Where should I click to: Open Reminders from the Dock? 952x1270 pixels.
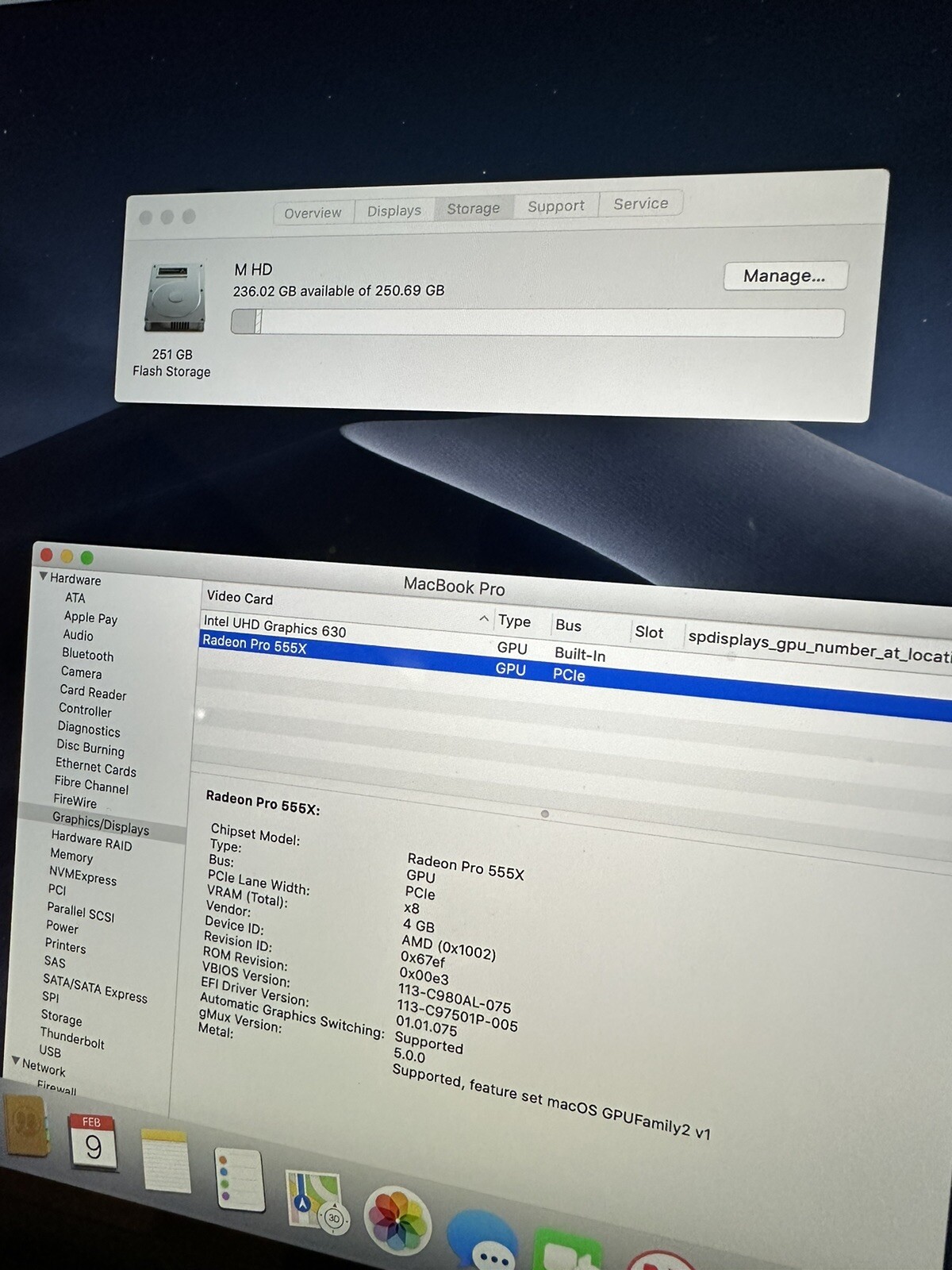click(239, 1179)
